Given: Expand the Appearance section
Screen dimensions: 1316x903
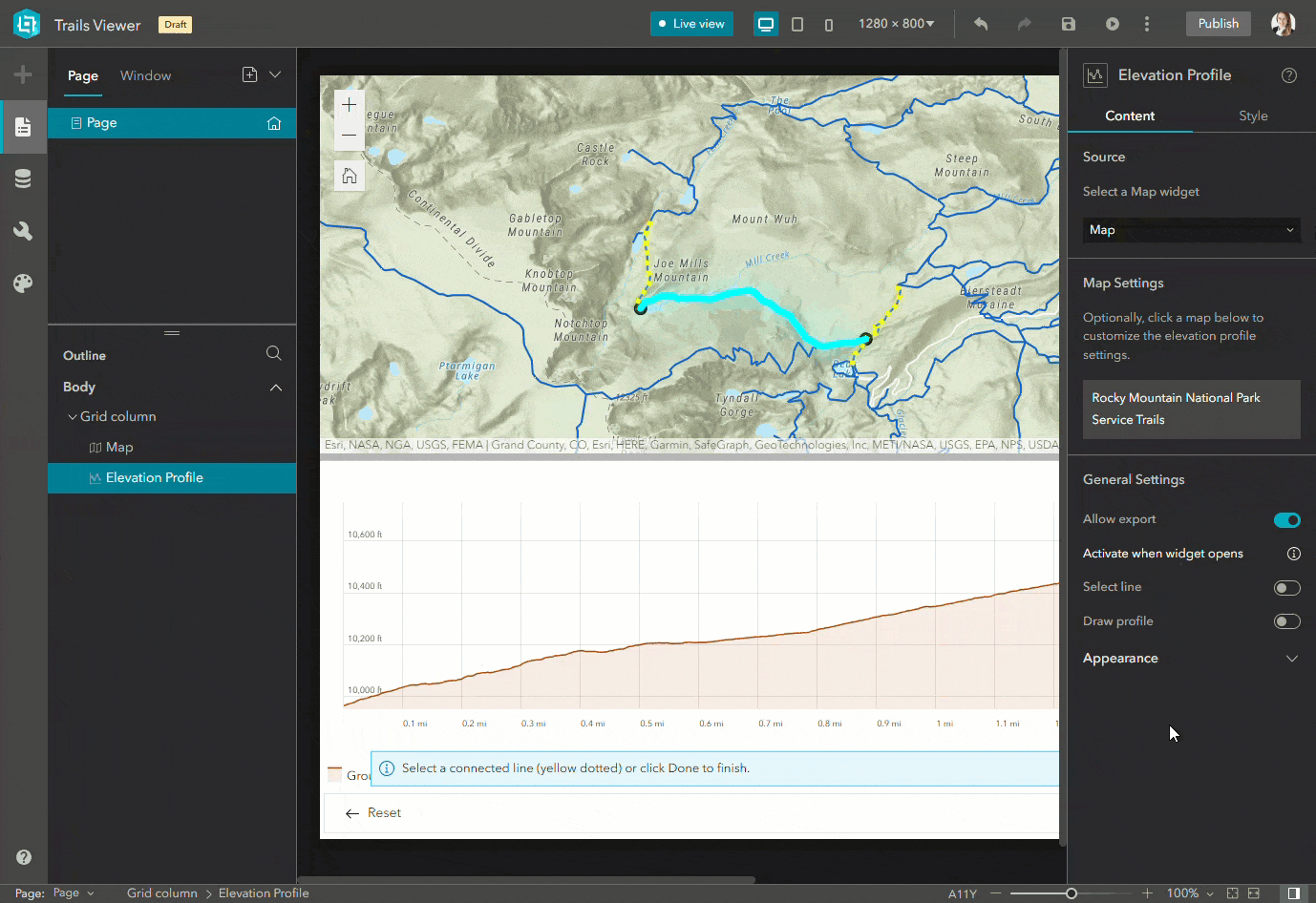Looking at the screenshot, I should (1292, 659).
